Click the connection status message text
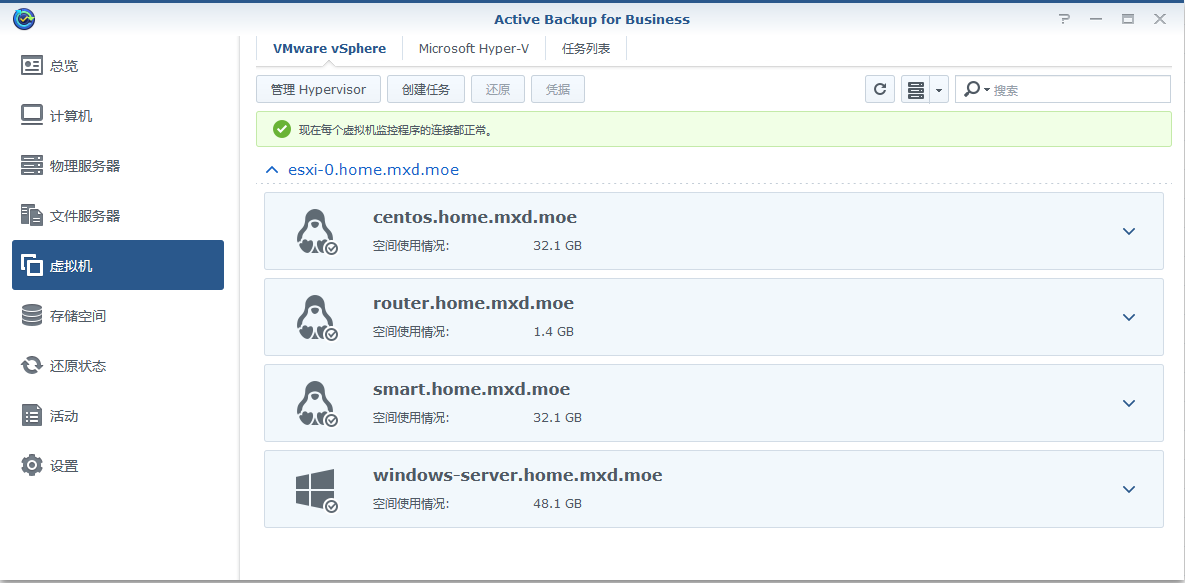 pos(396,130)
